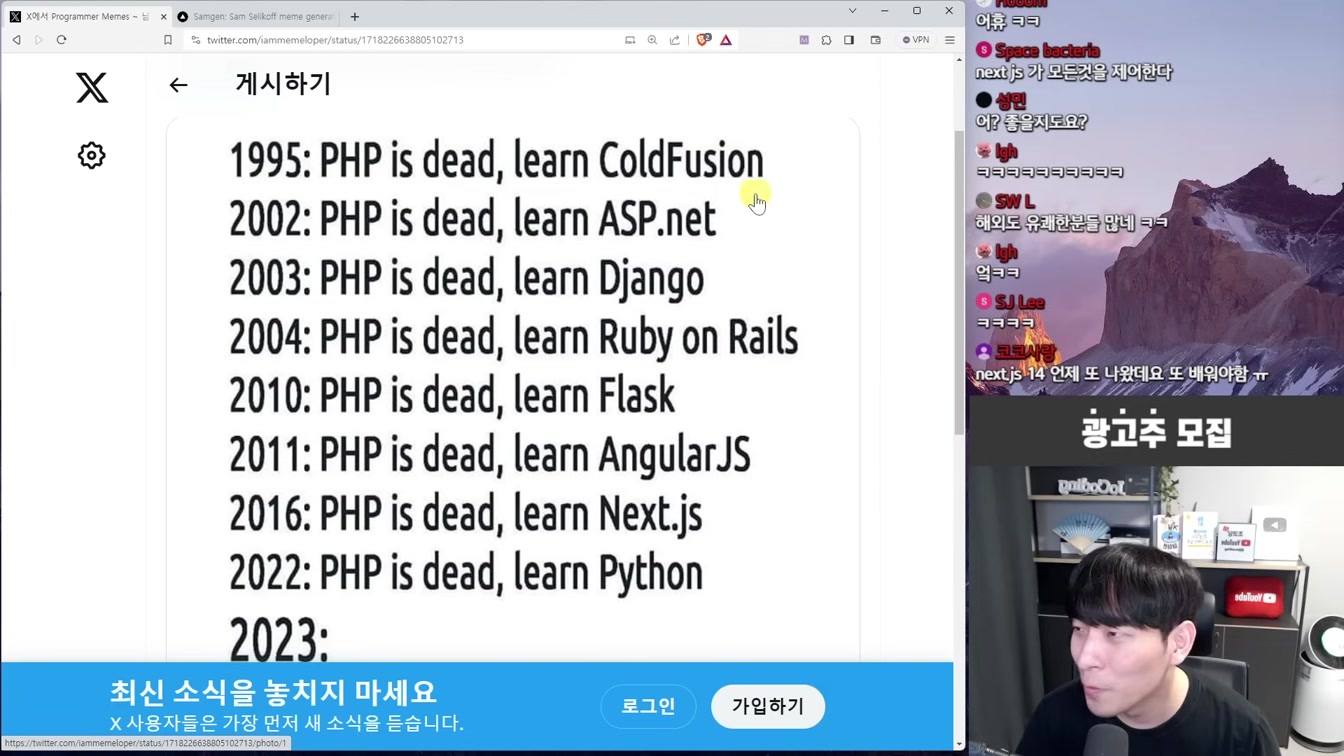The height and width of the screenshot is (756, 1344).
Task: Click the browser forward navigation button
Action: tap(39, 40)
